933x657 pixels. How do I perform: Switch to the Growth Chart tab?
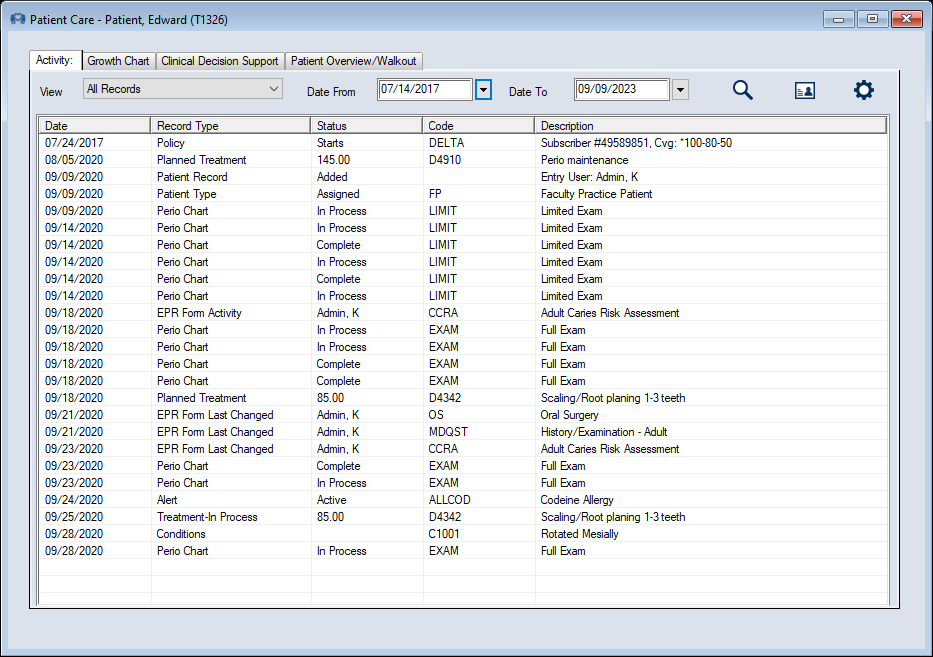click(118, 61)
